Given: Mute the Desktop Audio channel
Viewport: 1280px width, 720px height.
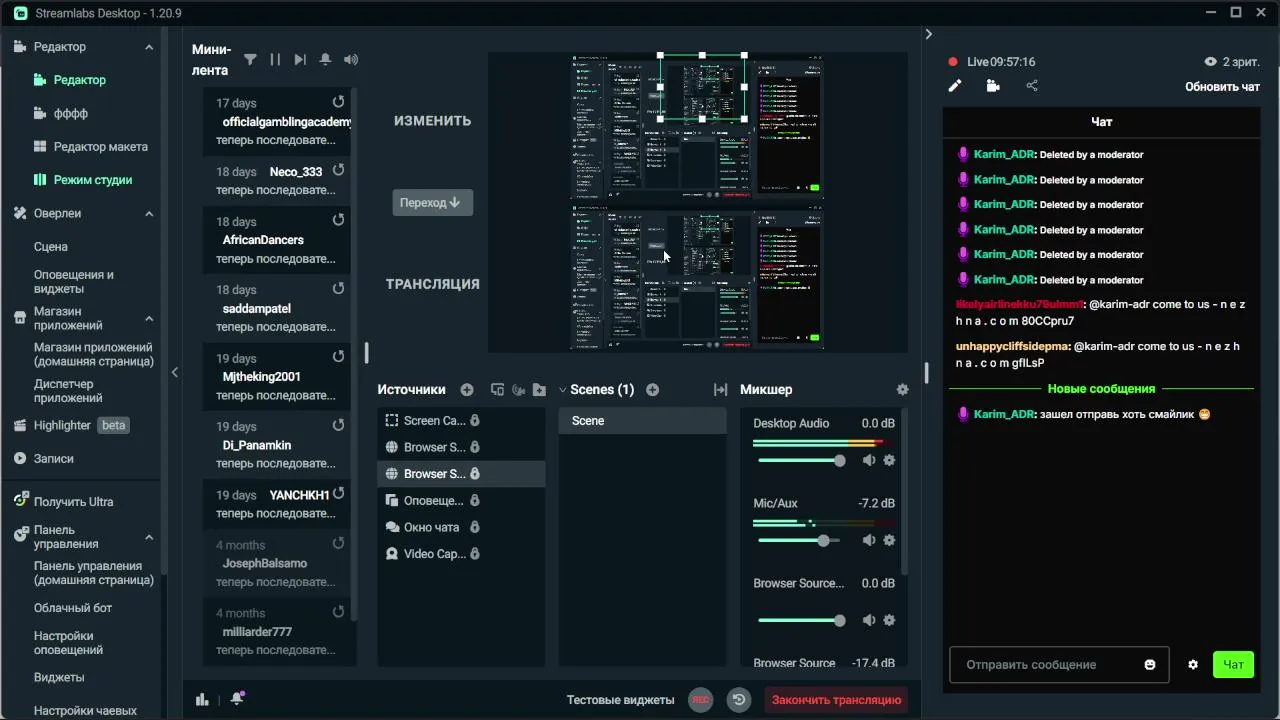Looking at the screenshot, I should pos(868,460).
